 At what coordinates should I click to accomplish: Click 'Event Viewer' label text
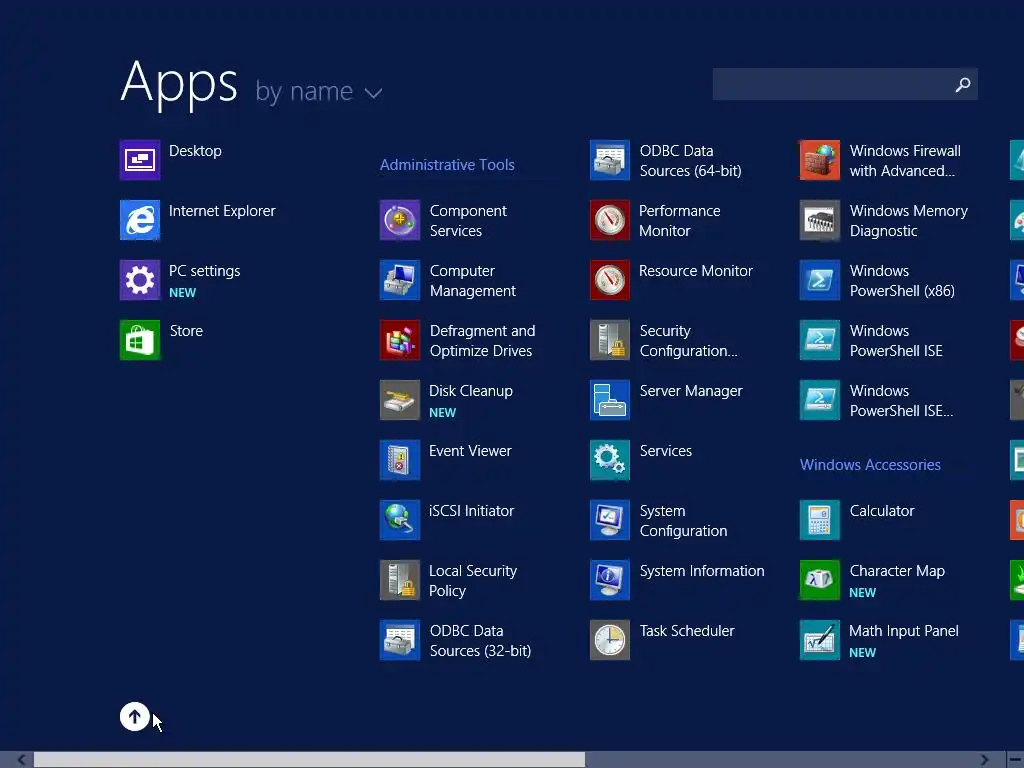pos(470,451)
